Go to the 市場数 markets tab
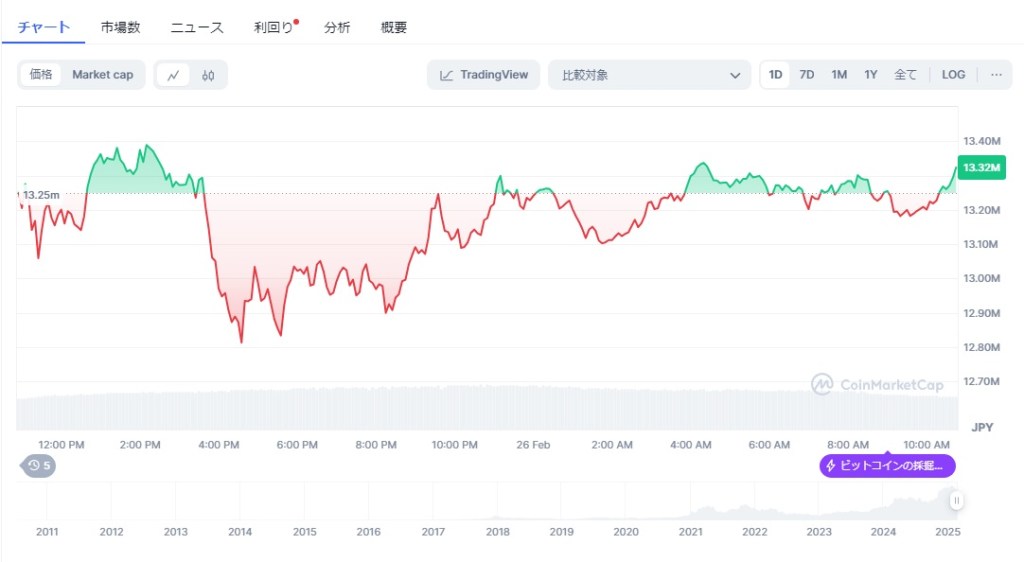 click(x=120, y=28)
